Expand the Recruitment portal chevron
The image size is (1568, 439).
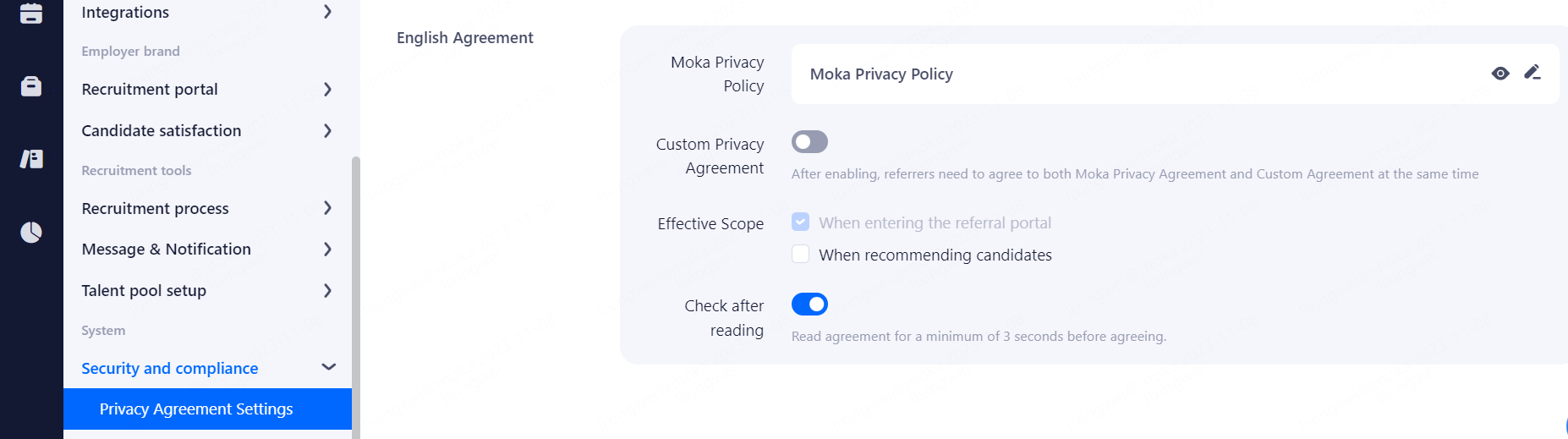pos(327,90)
